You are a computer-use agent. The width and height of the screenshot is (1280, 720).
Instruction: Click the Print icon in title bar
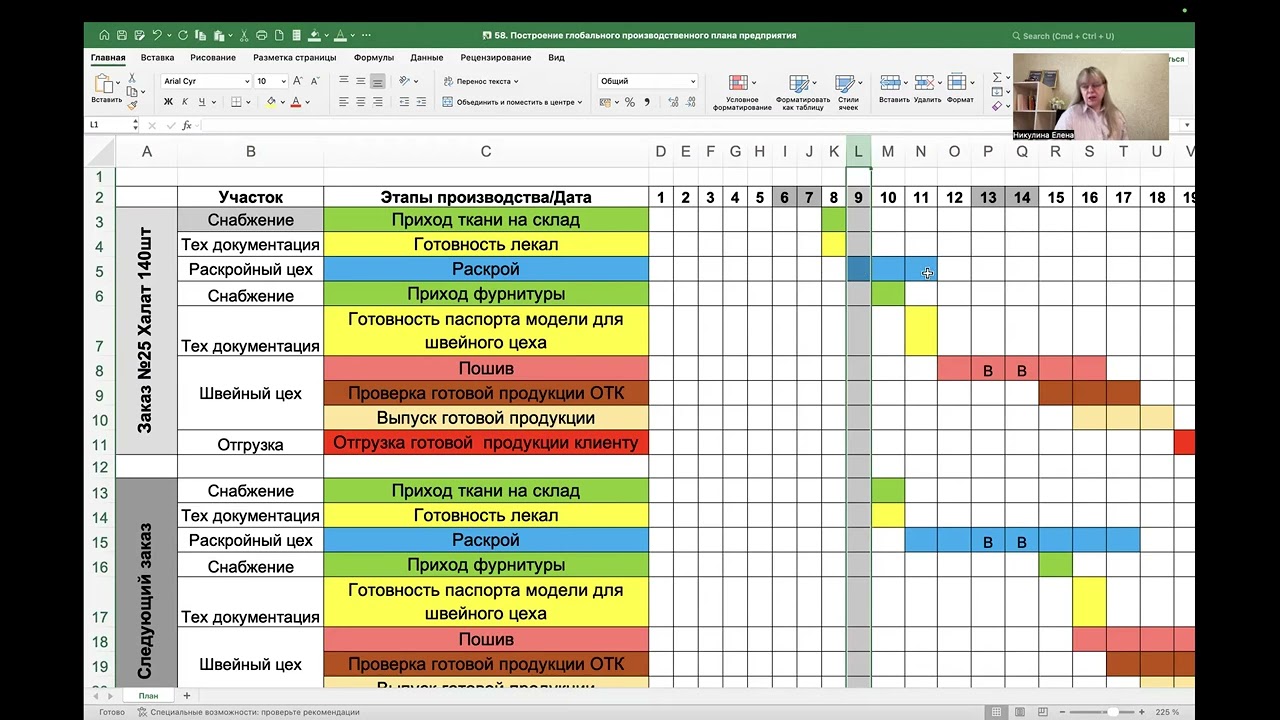tap(262, 35)
